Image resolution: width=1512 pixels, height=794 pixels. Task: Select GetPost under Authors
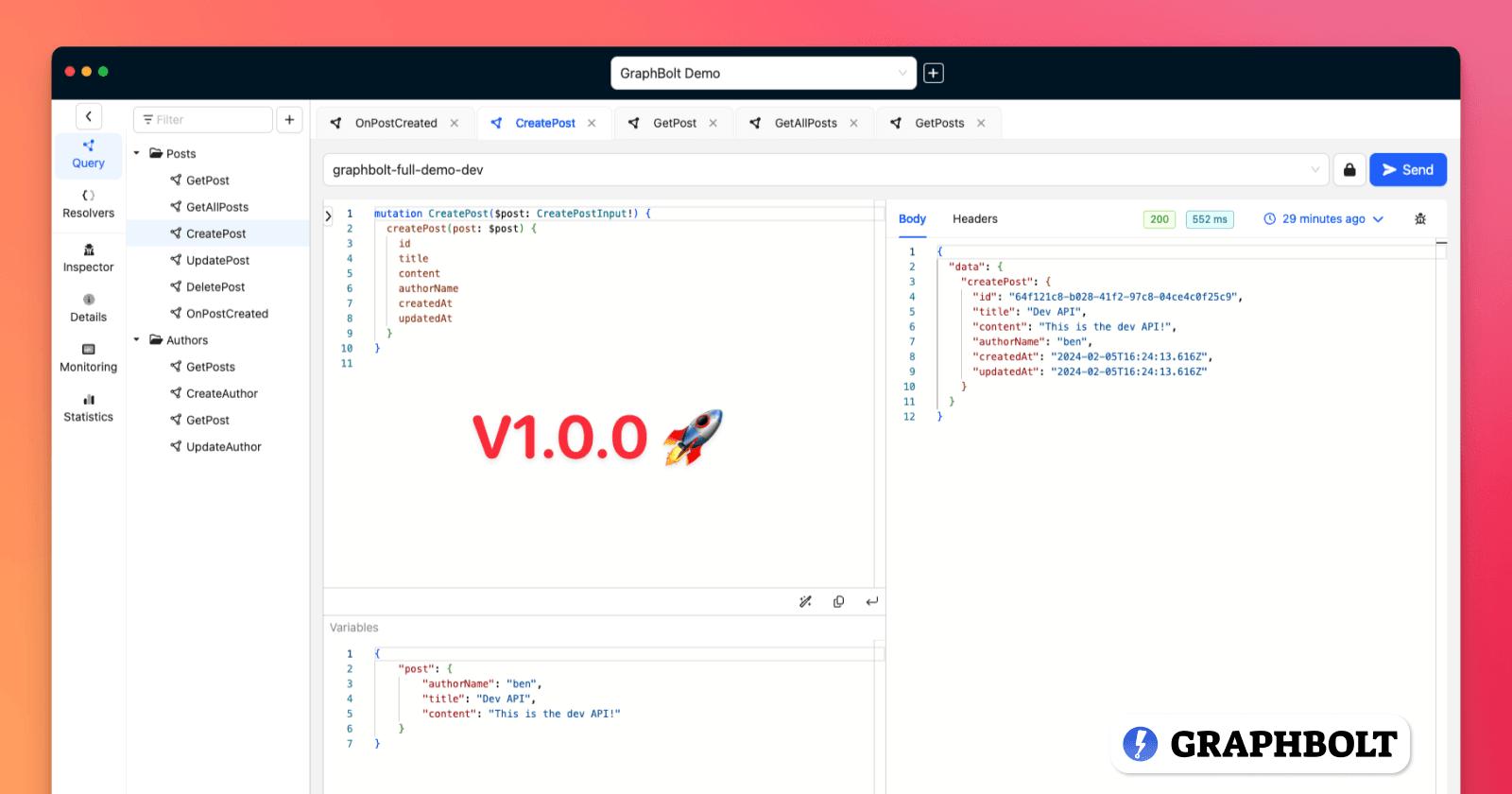tap(208, 420)
